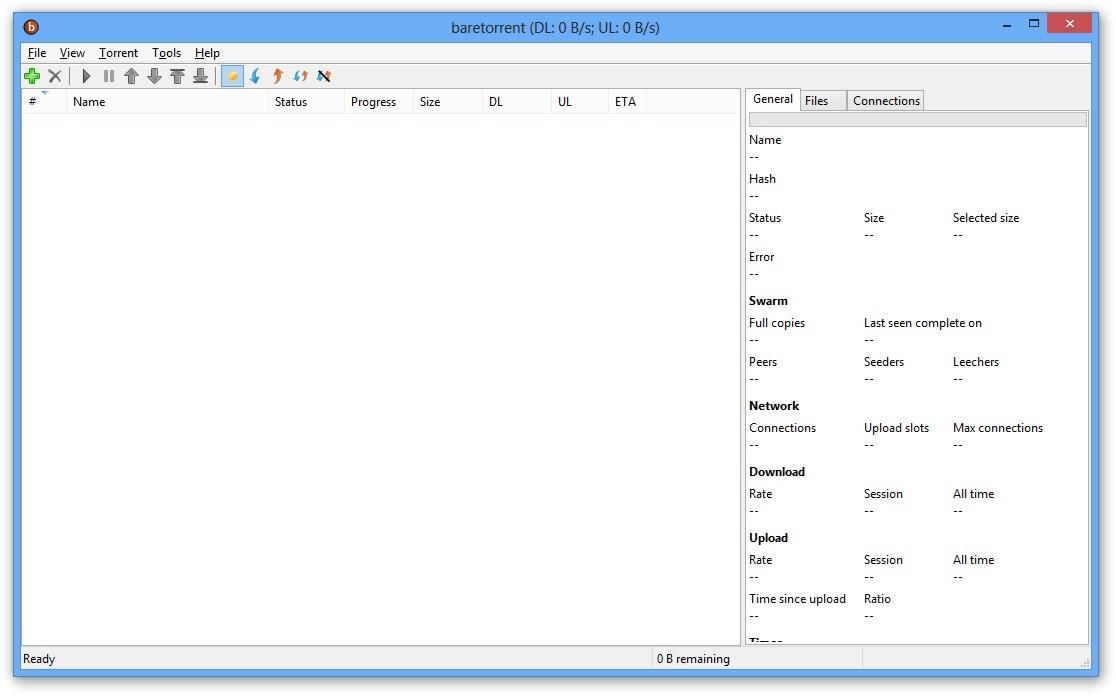Switch to the Connections tab
Screen dimensions: 1116x696
pos(886,101)
